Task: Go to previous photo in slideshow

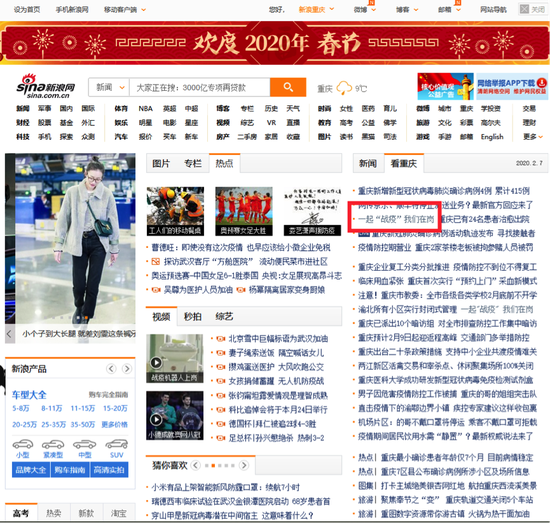Action: click(9, 334)
